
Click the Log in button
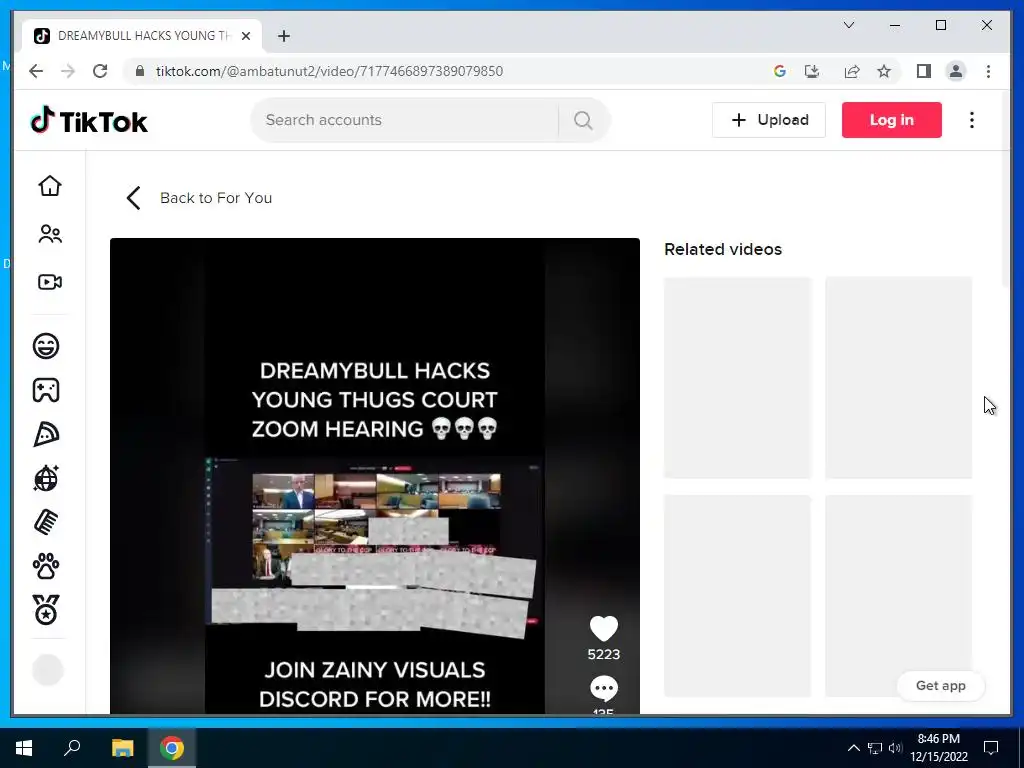[x=891, y=120]
